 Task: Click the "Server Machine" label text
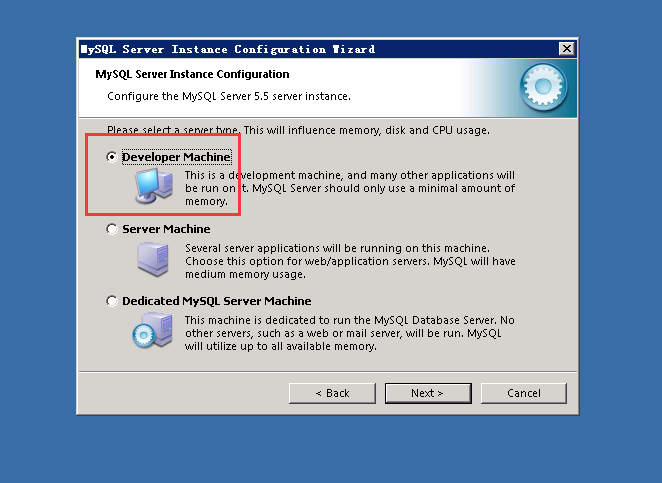pyautogui.click(x=166, y=229)
